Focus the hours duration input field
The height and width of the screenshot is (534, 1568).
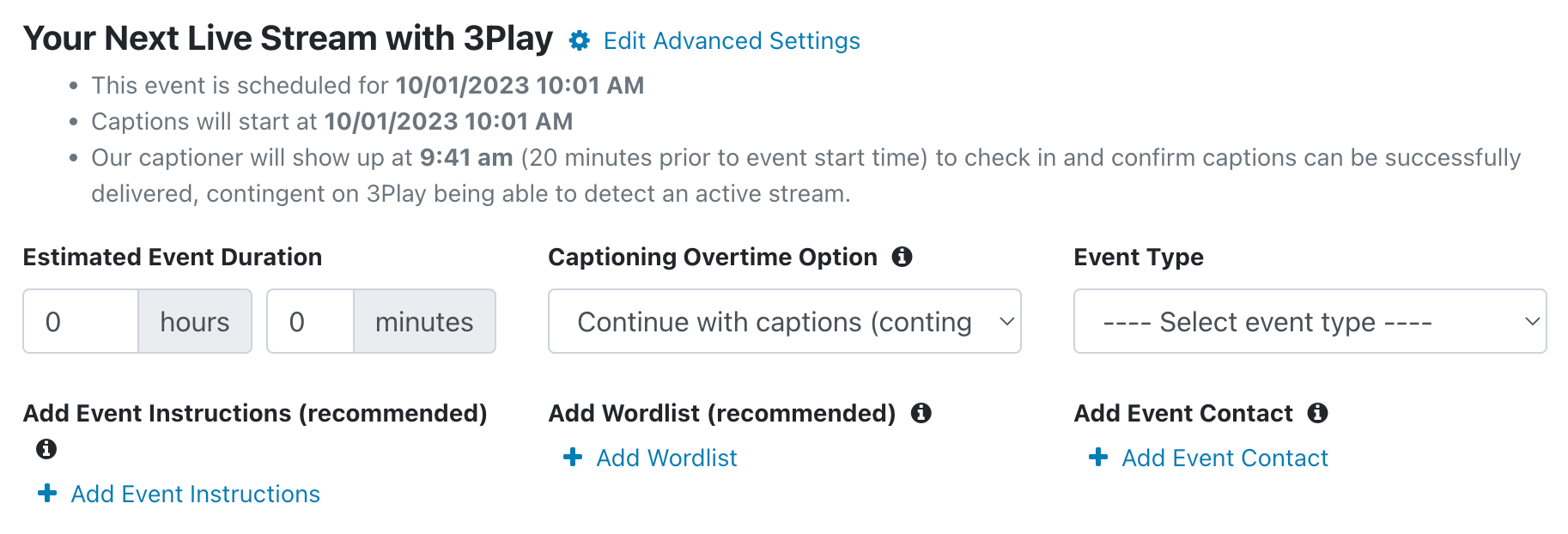(81, 321)
